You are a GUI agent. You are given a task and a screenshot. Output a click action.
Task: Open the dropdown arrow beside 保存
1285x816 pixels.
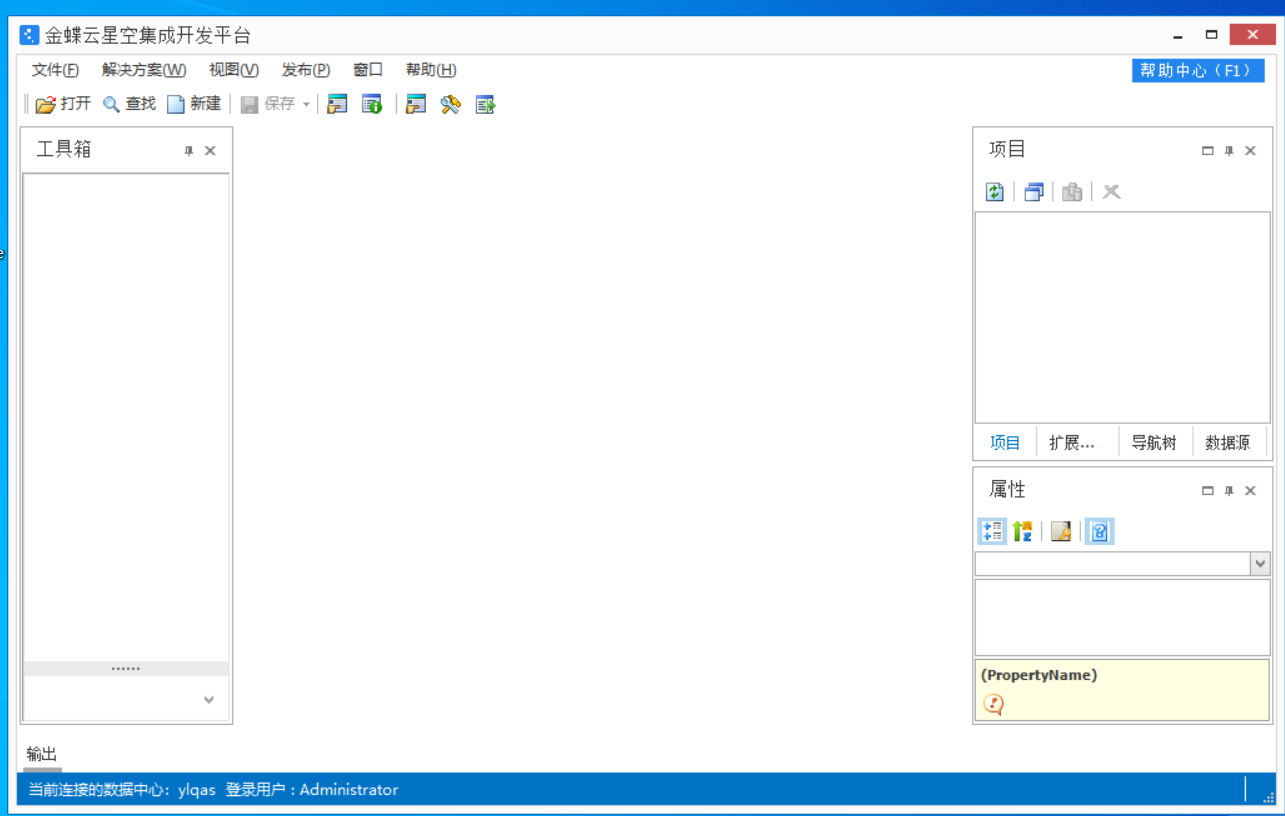point(306,104)
